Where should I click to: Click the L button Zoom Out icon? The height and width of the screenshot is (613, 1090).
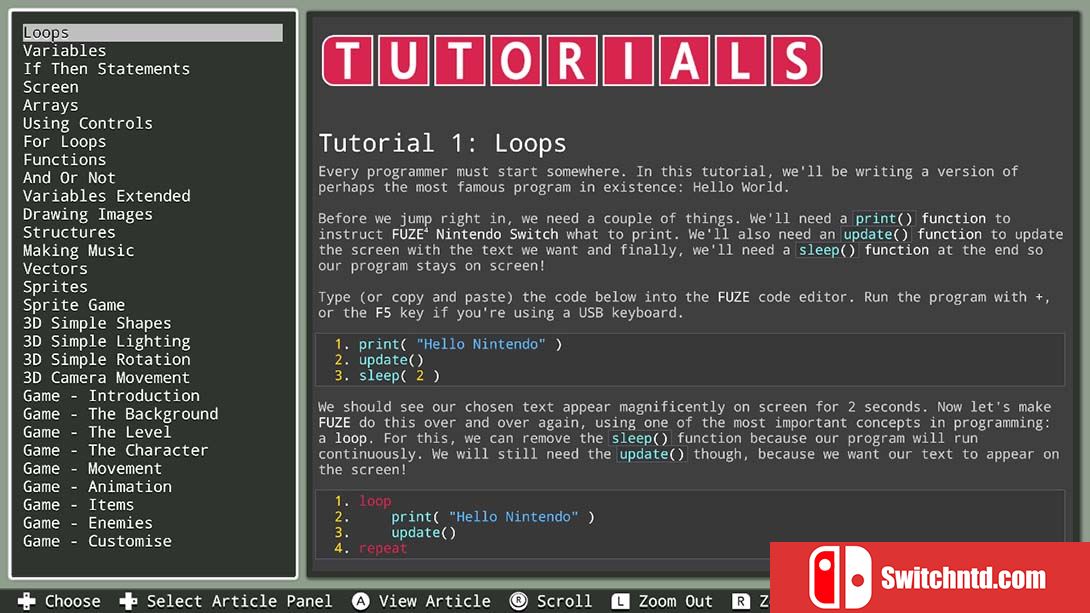click(x=620, y=601)
